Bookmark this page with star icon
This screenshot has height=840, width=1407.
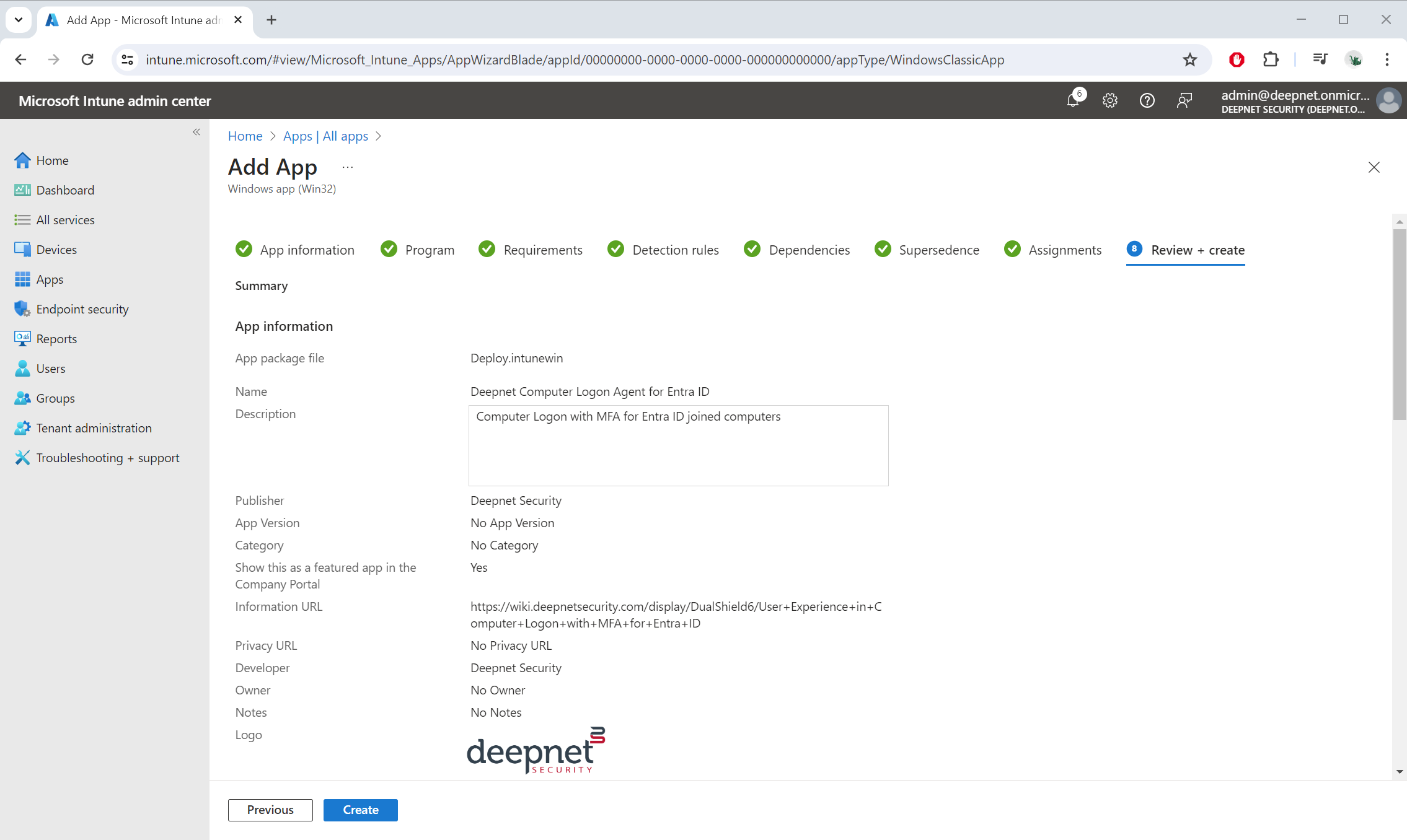[x=1189, y=59]
